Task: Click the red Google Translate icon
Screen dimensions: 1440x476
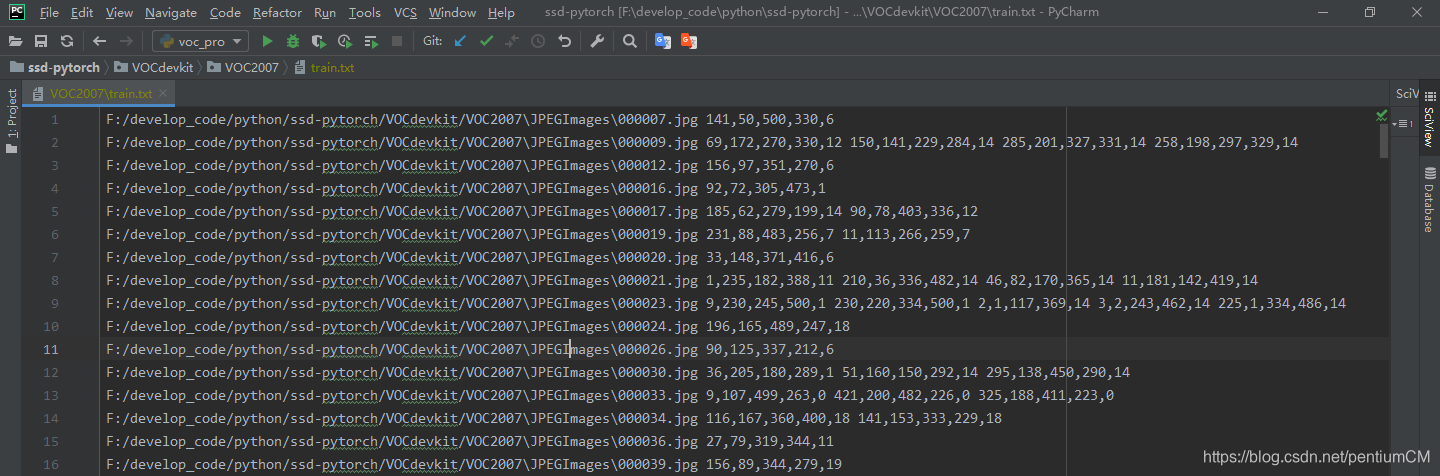Action: [688, 41]
